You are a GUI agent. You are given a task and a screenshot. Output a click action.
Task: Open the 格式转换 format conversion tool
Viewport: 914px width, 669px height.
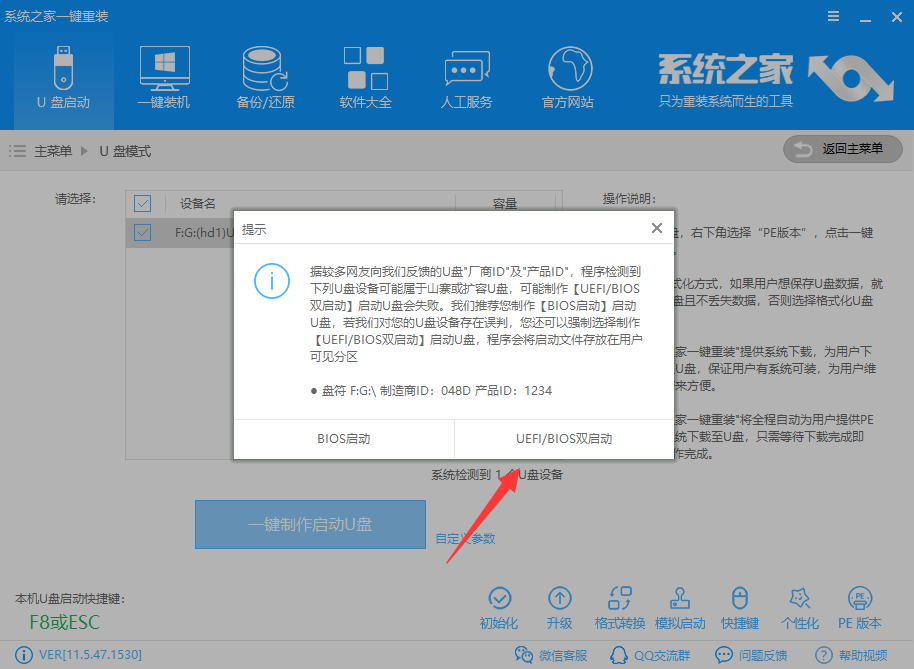620,605
